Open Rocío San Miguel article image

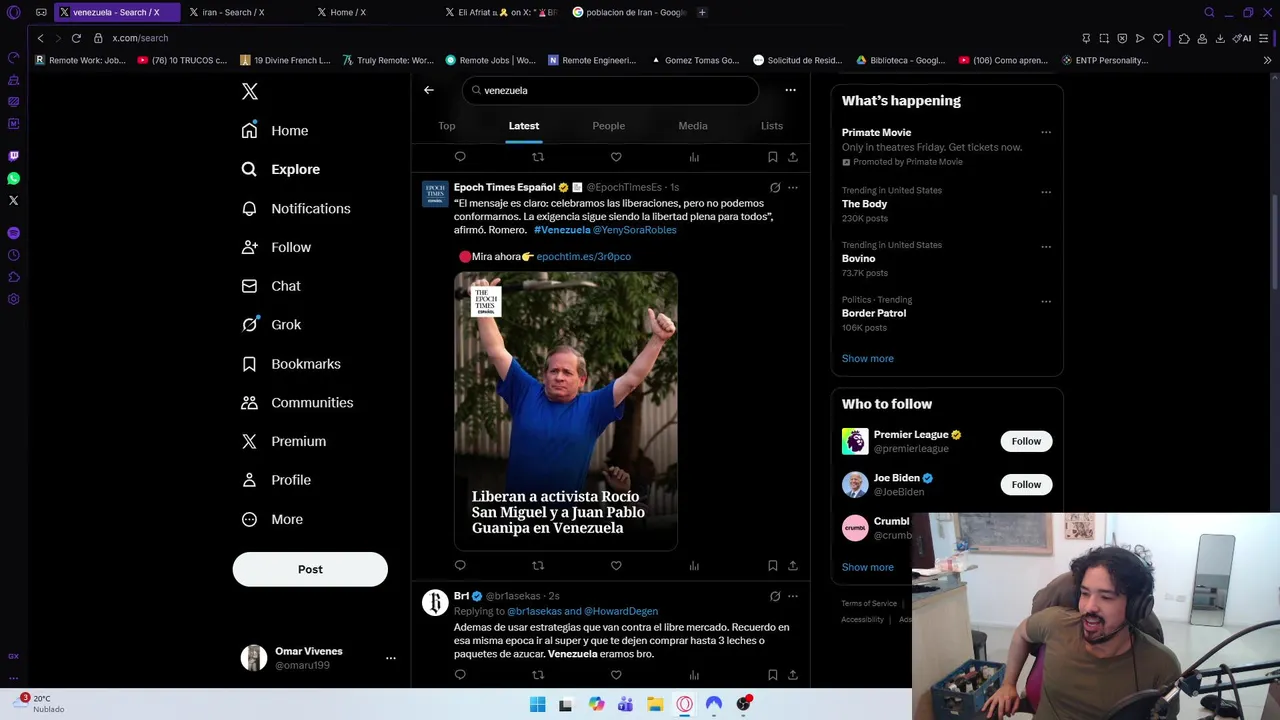tap(566, 411)
